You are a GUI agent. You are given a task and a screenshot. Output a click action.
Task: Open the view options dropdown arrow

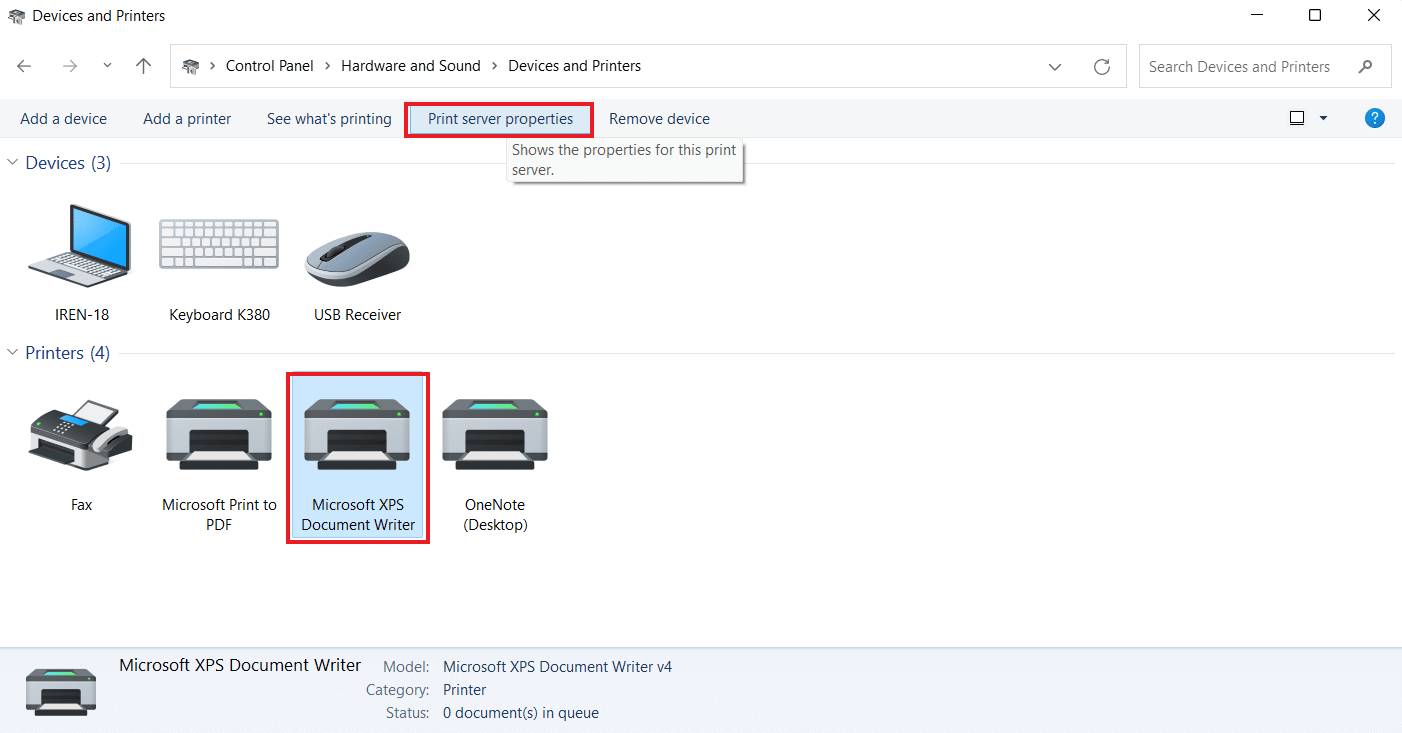1323,118
